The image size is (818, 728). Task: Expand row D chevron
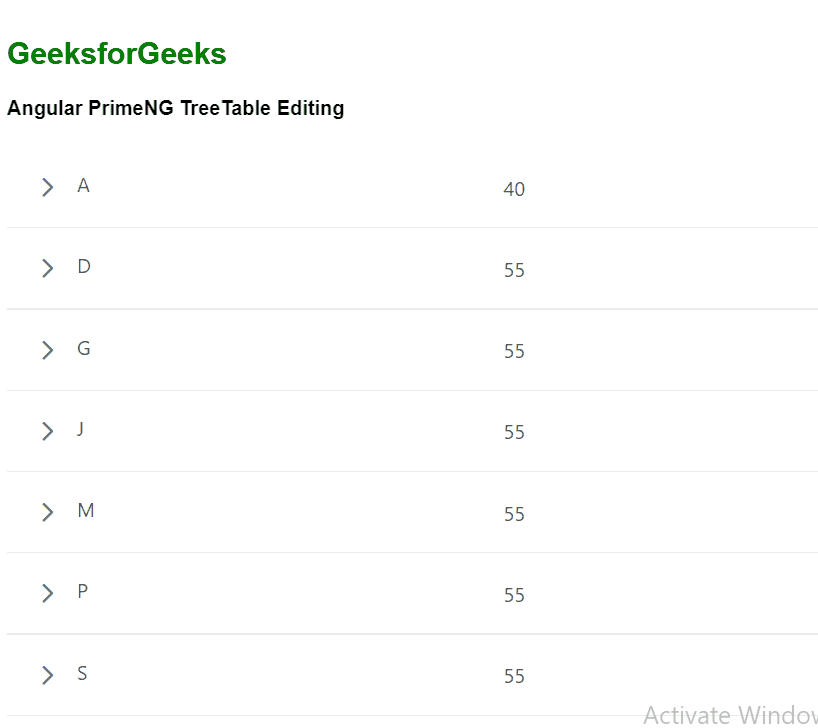[x=47, y=268]
